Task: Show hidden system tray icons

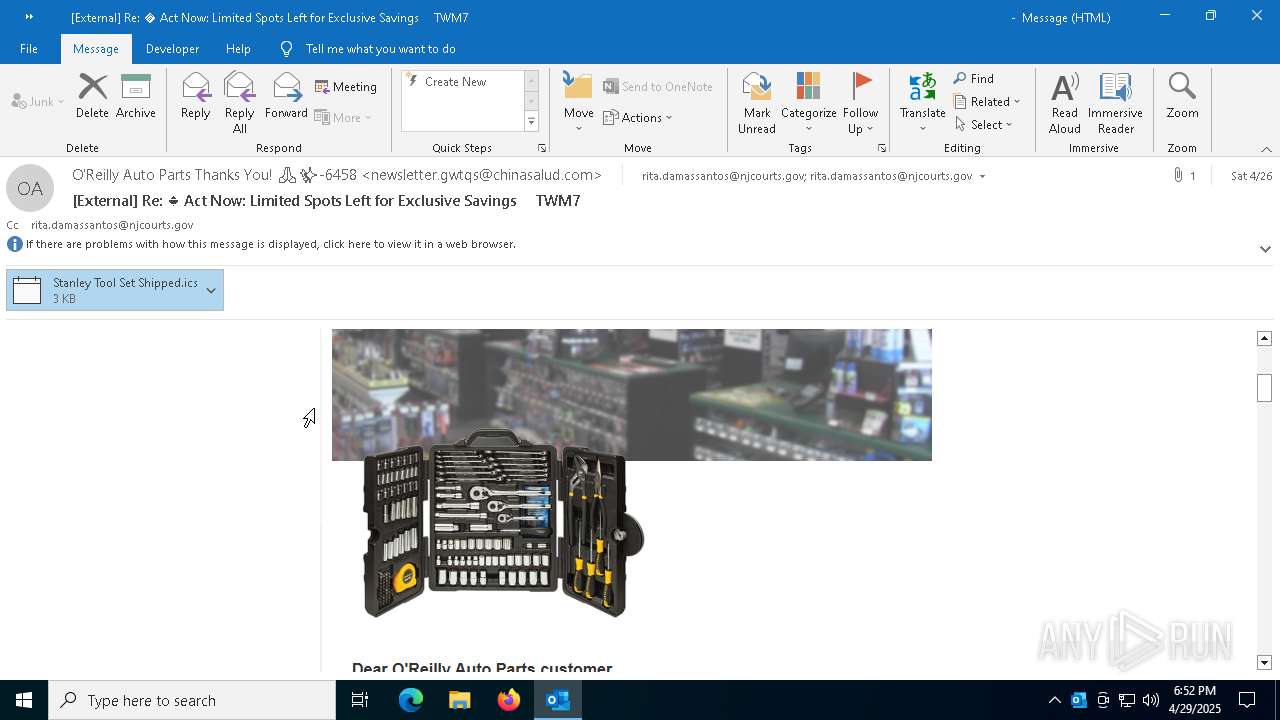Action: (1054, 700)
